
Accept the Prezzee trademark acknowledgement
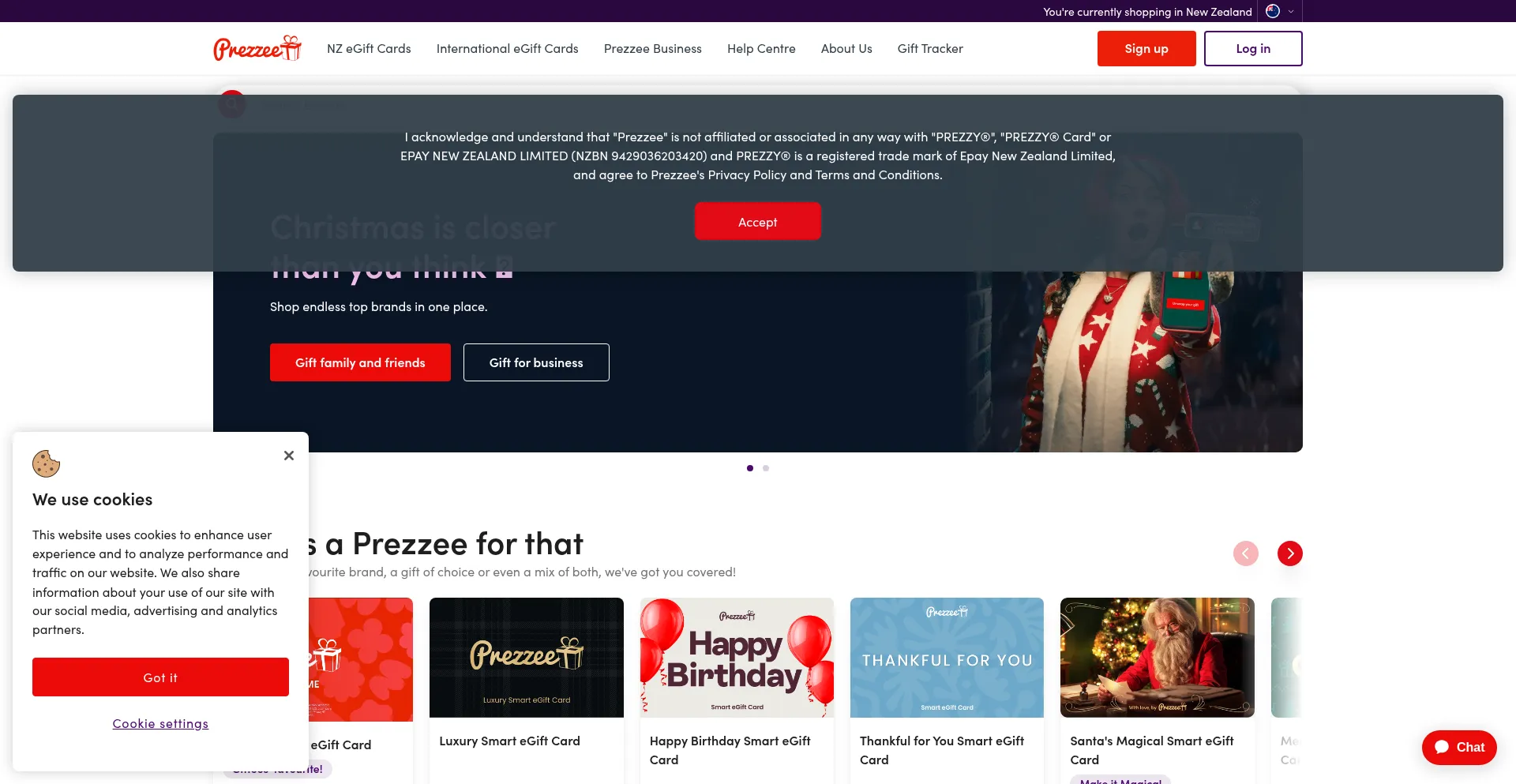[757, 222]
